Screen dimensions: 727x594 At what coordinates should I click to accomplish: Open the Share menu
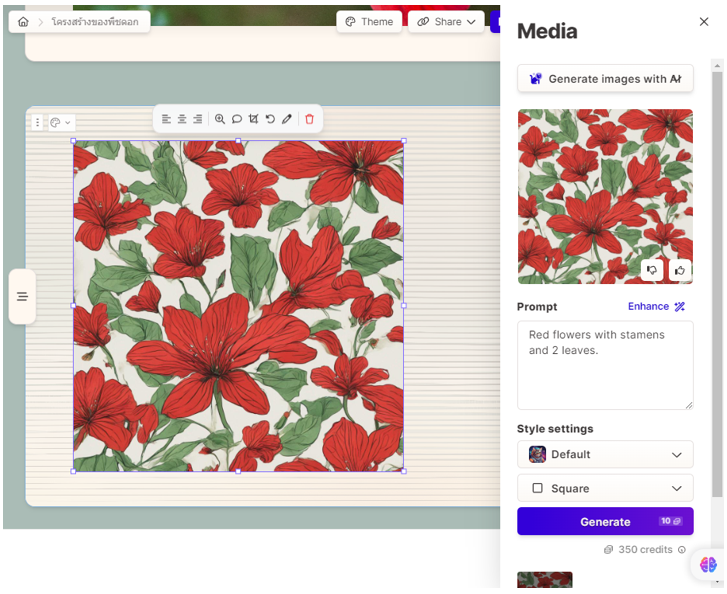[x=446, y=22]
